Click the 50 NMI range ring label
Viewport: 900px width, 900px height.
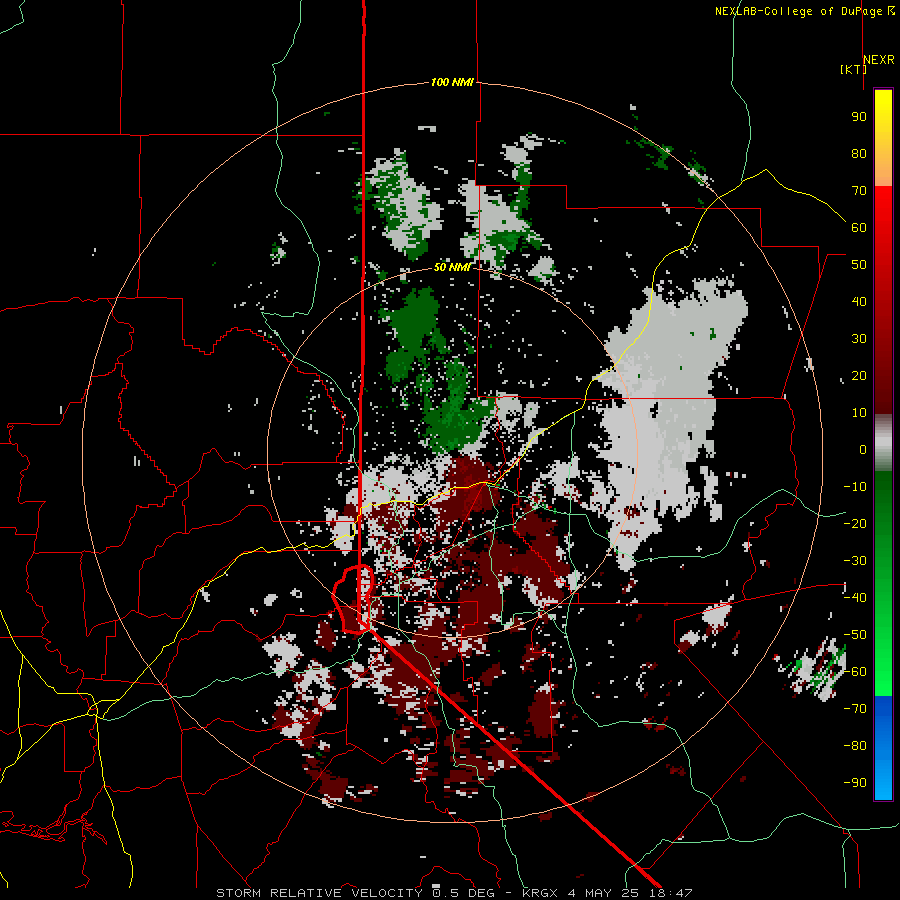452,267
